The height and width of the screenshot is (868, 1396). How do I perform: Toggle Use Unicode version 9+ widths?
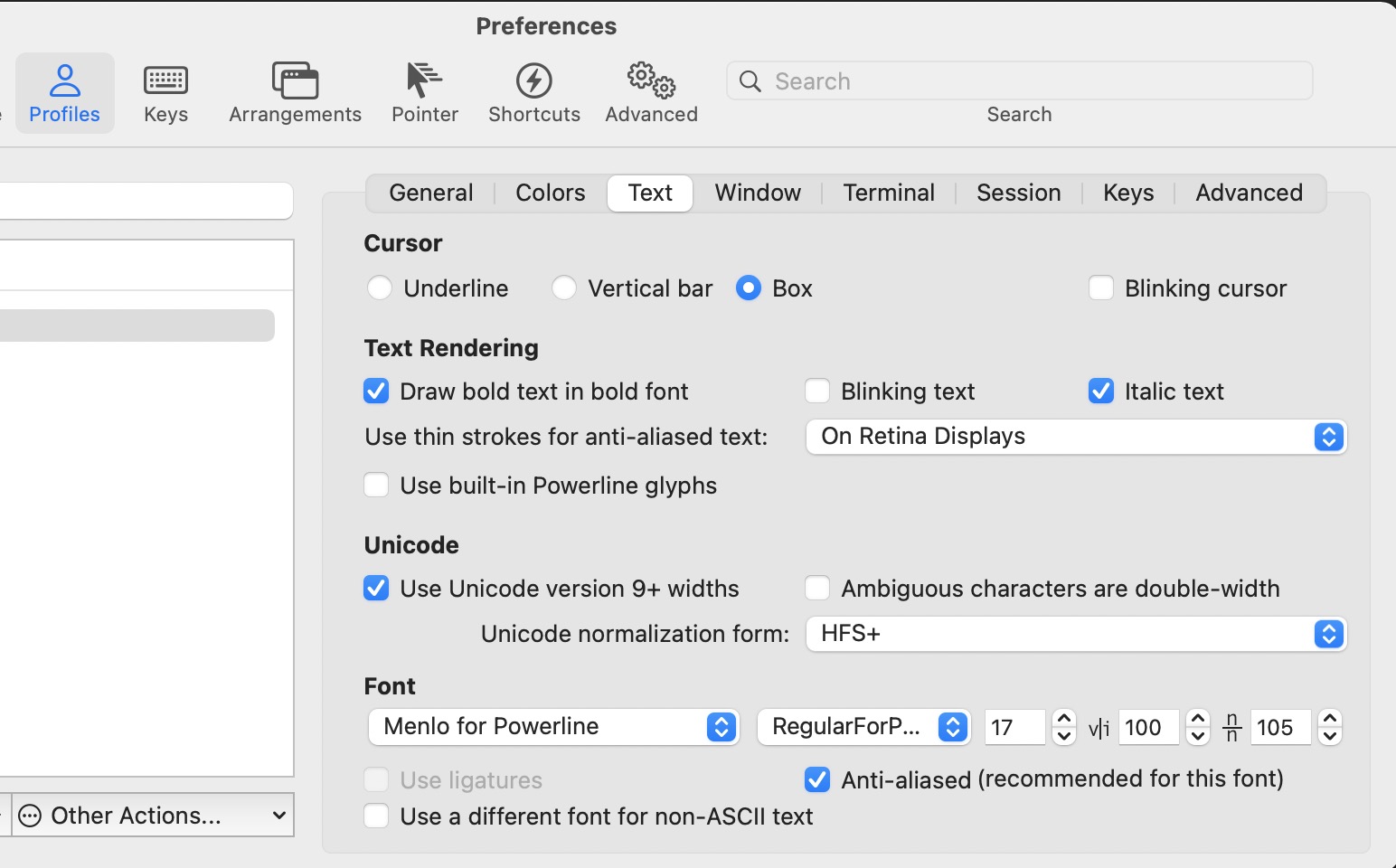pos(376,589)
